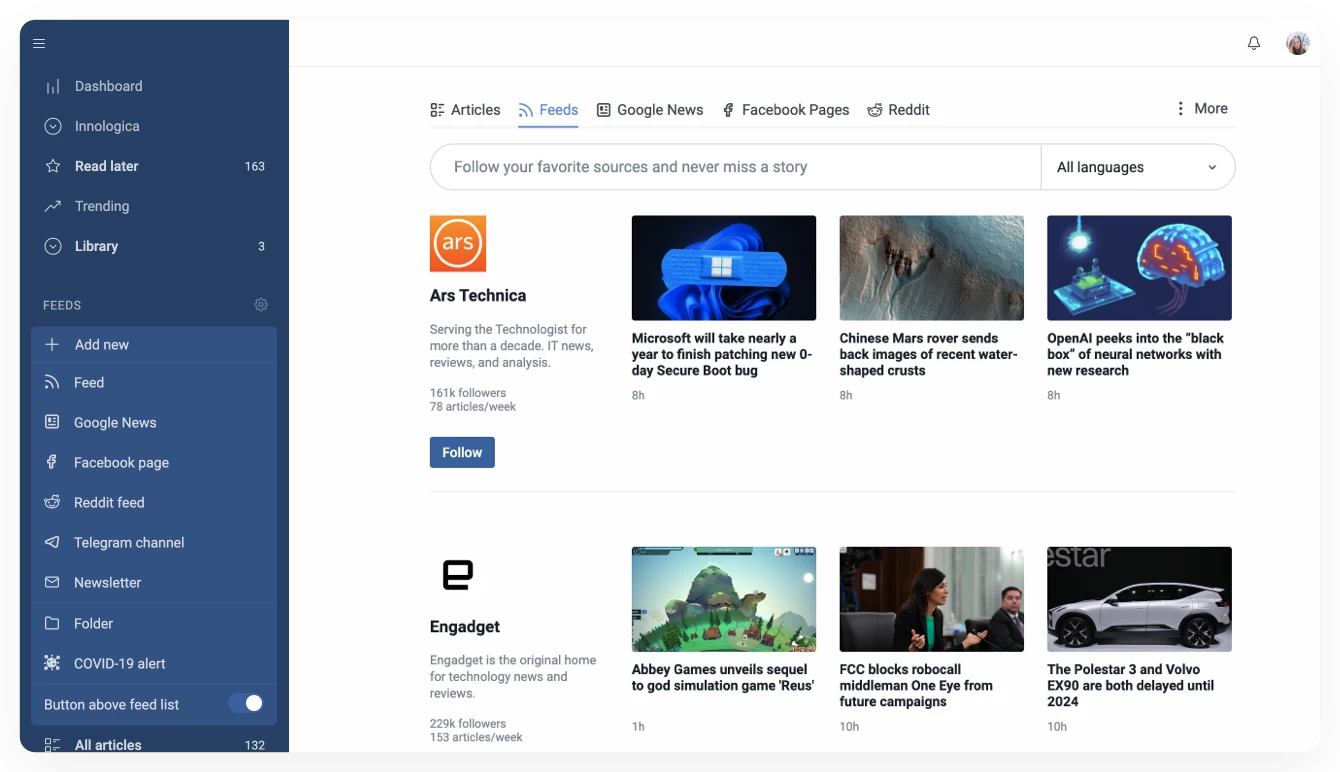Screen dimensions: 1340x772
Task: Follow the Ars Technica feed
Action: (x=462, y=452)
